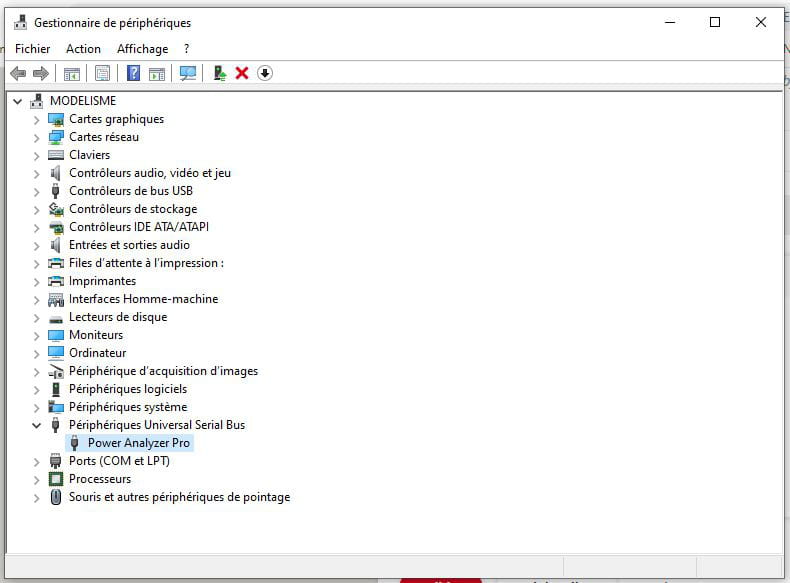Update device driver toolbar icon
Viewport: 790px width, 583px height.
(x=220, y=74)
